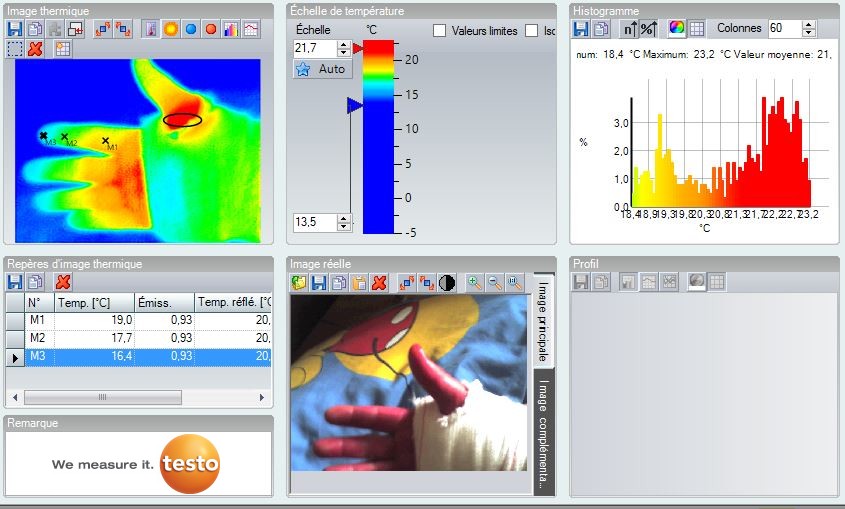Rotate thermal image with first rotate arrows icon
This screenshot has height=509, width=845.
click(x=102, y=29)
